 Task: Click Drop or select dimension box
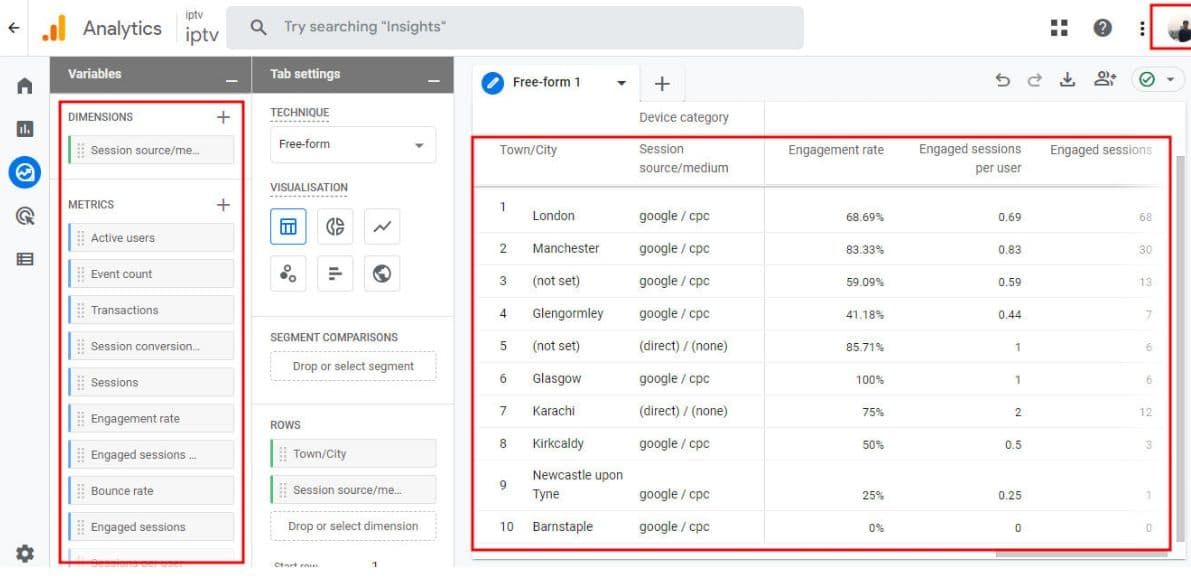pos(353,526)
